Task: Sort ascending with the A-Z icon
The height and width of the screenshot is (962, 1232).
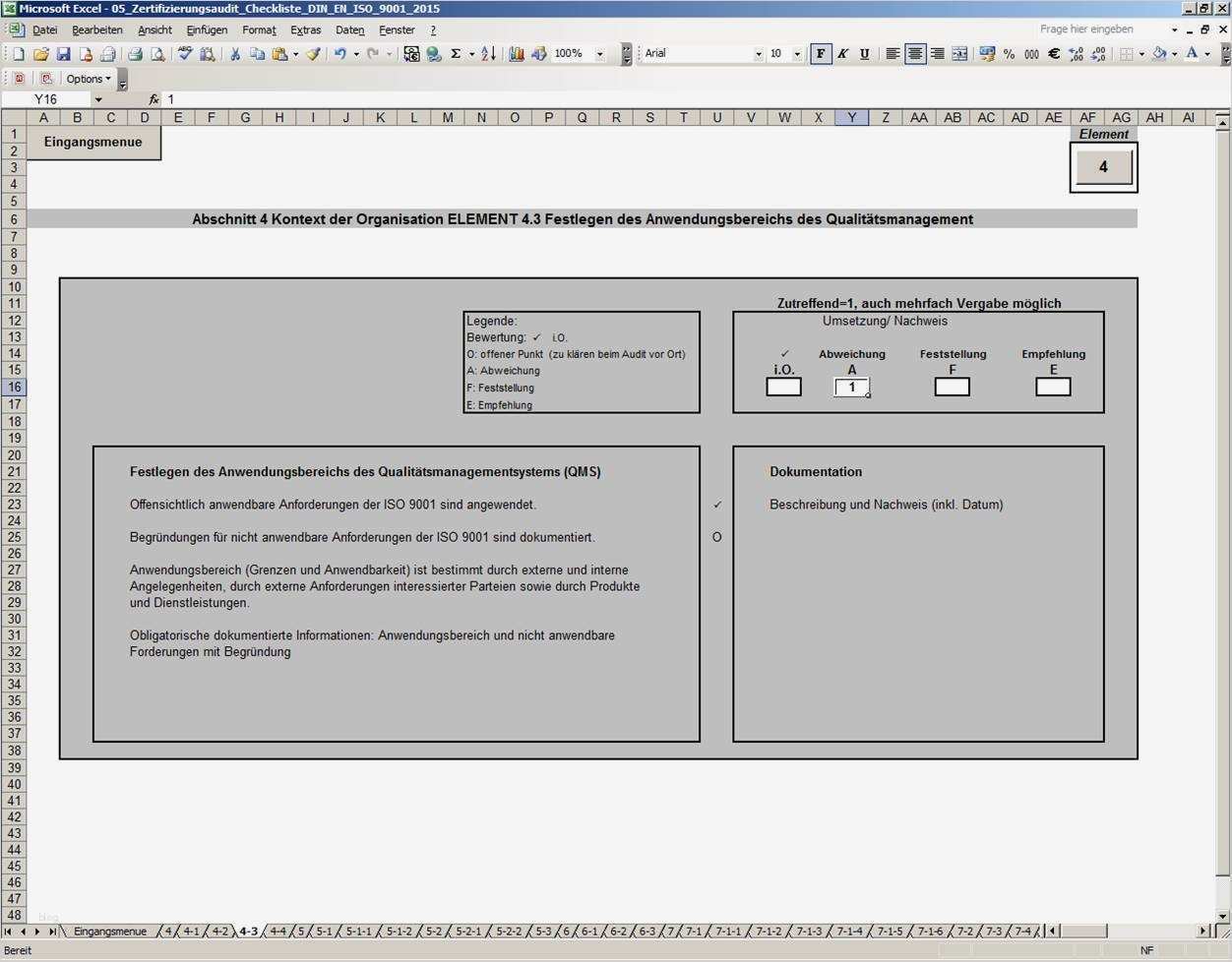Action: click(486, 54)
